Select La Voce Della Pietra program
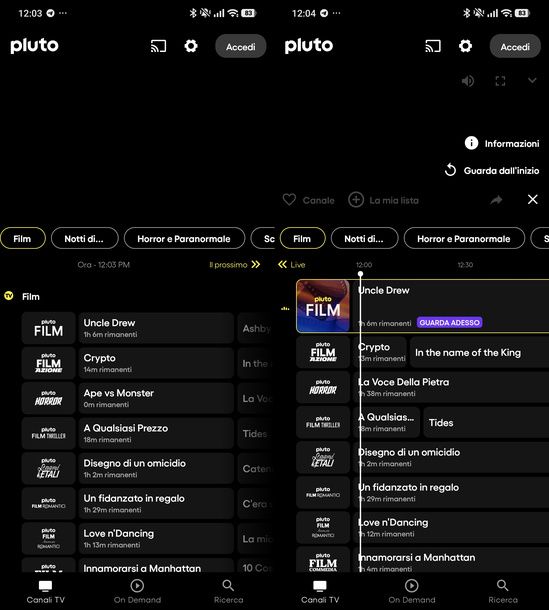Image resolution: width=549 pixels, height=610 pixels. click(x=451, y=387)
